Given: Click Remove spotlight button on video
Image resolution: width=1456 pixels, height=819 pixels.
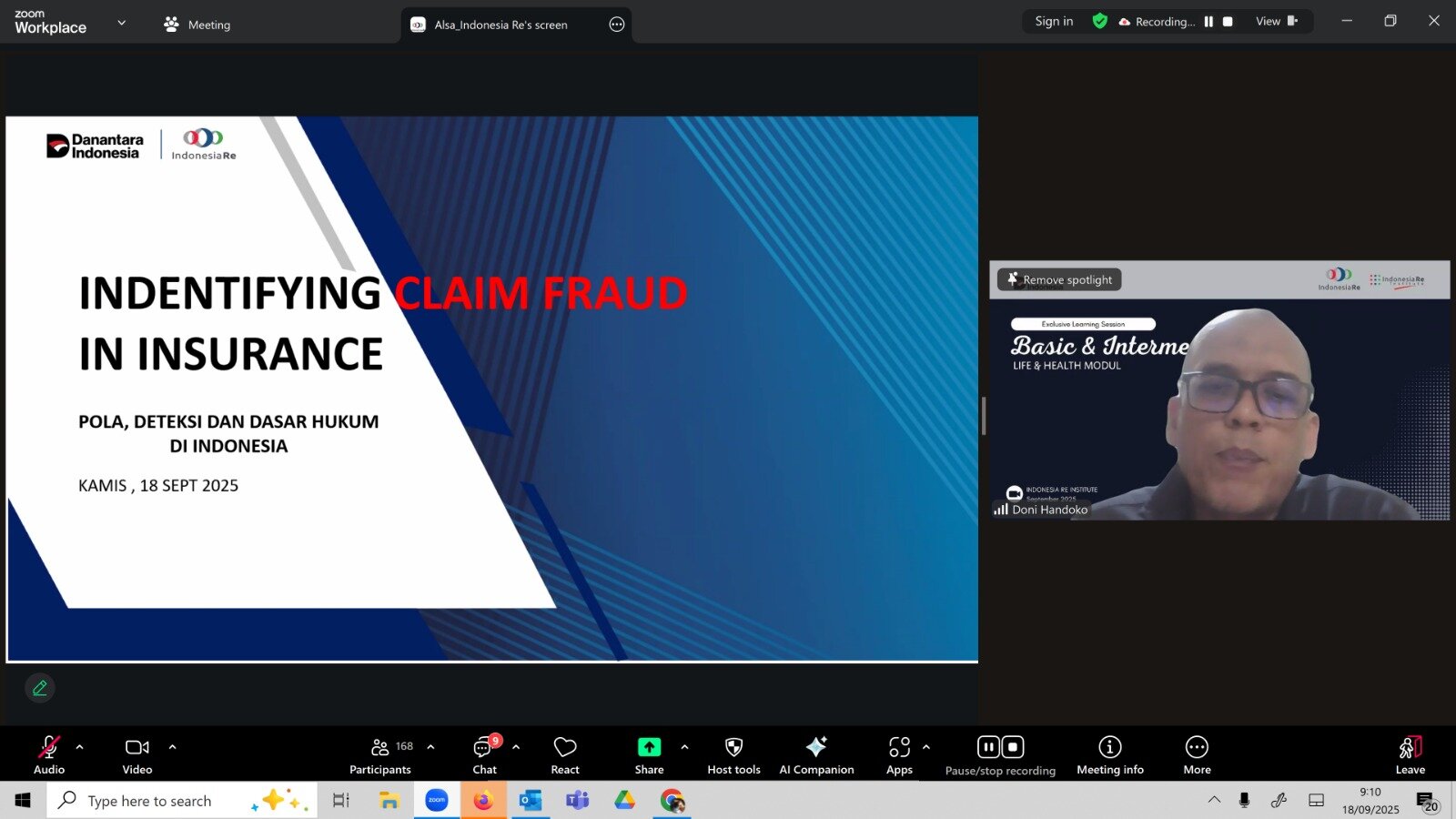Looking at the screenshot, I should point(1059,280).
